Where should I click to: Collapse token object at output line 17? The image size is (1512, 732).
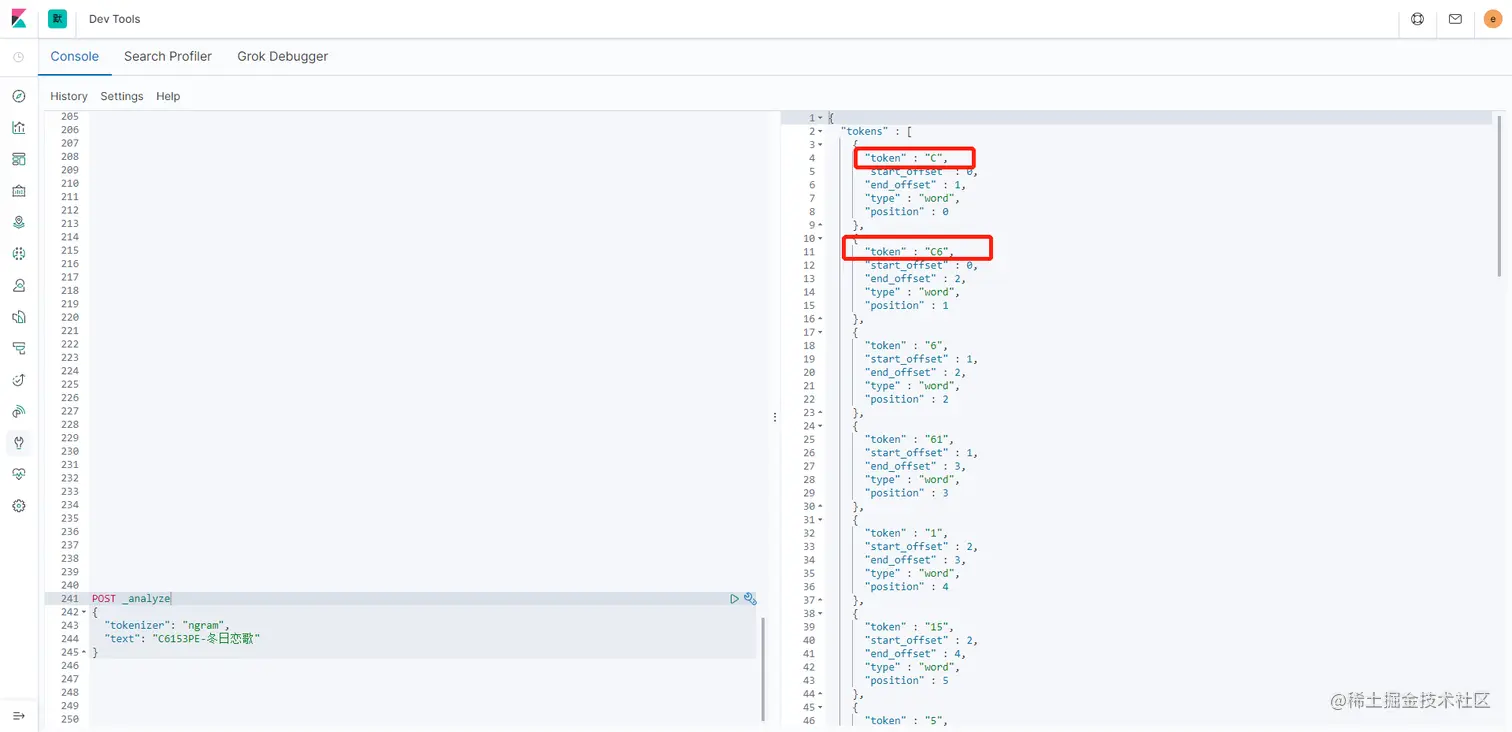(x=821, y=332)
